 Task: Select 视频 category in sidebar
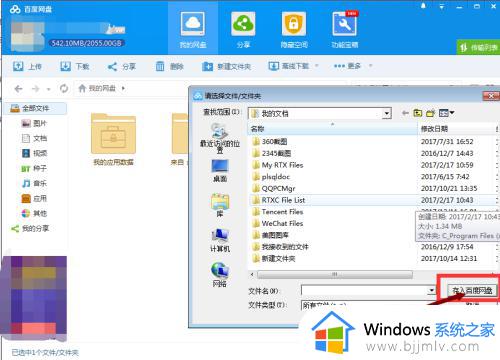point(34,153)
